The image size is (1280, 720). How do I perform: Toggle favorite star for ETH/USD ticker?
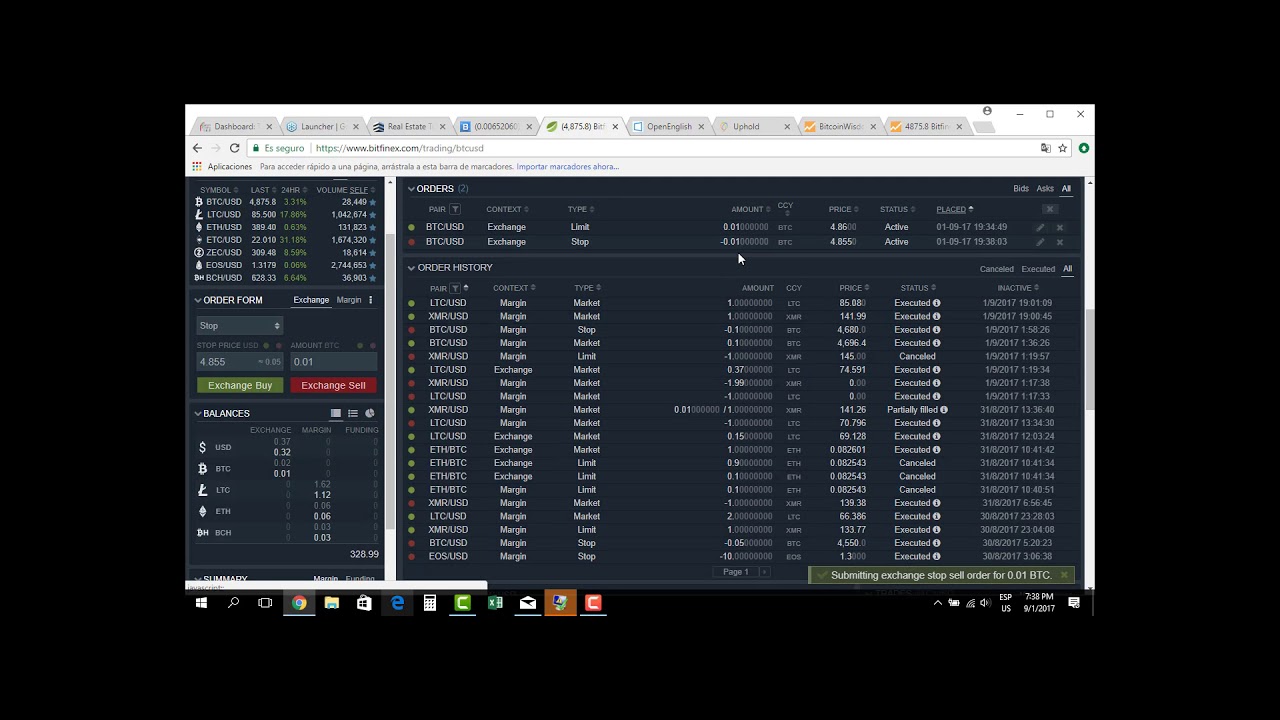point(373,227)
